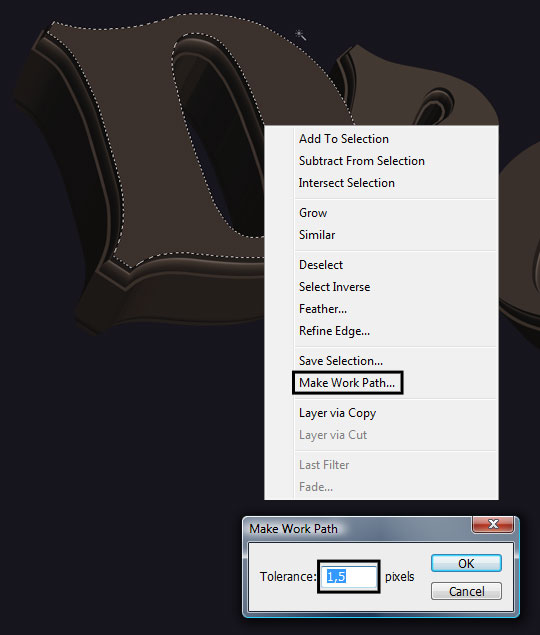Close the Make Work Path dialog
Image resolution: width=540 pixels, height=635 pixels.
493,524
